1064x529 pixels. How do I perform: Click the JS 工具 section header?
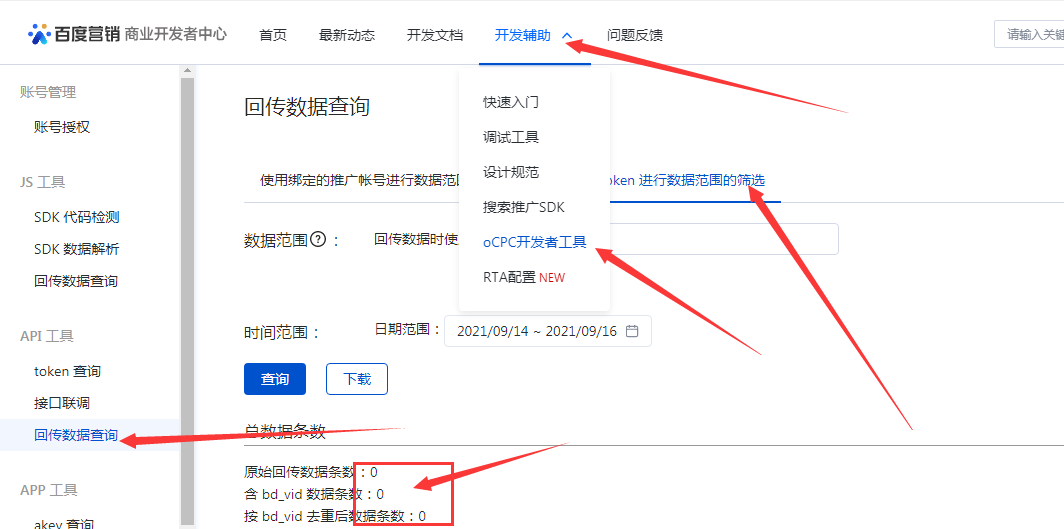click(x=43, y=182)
